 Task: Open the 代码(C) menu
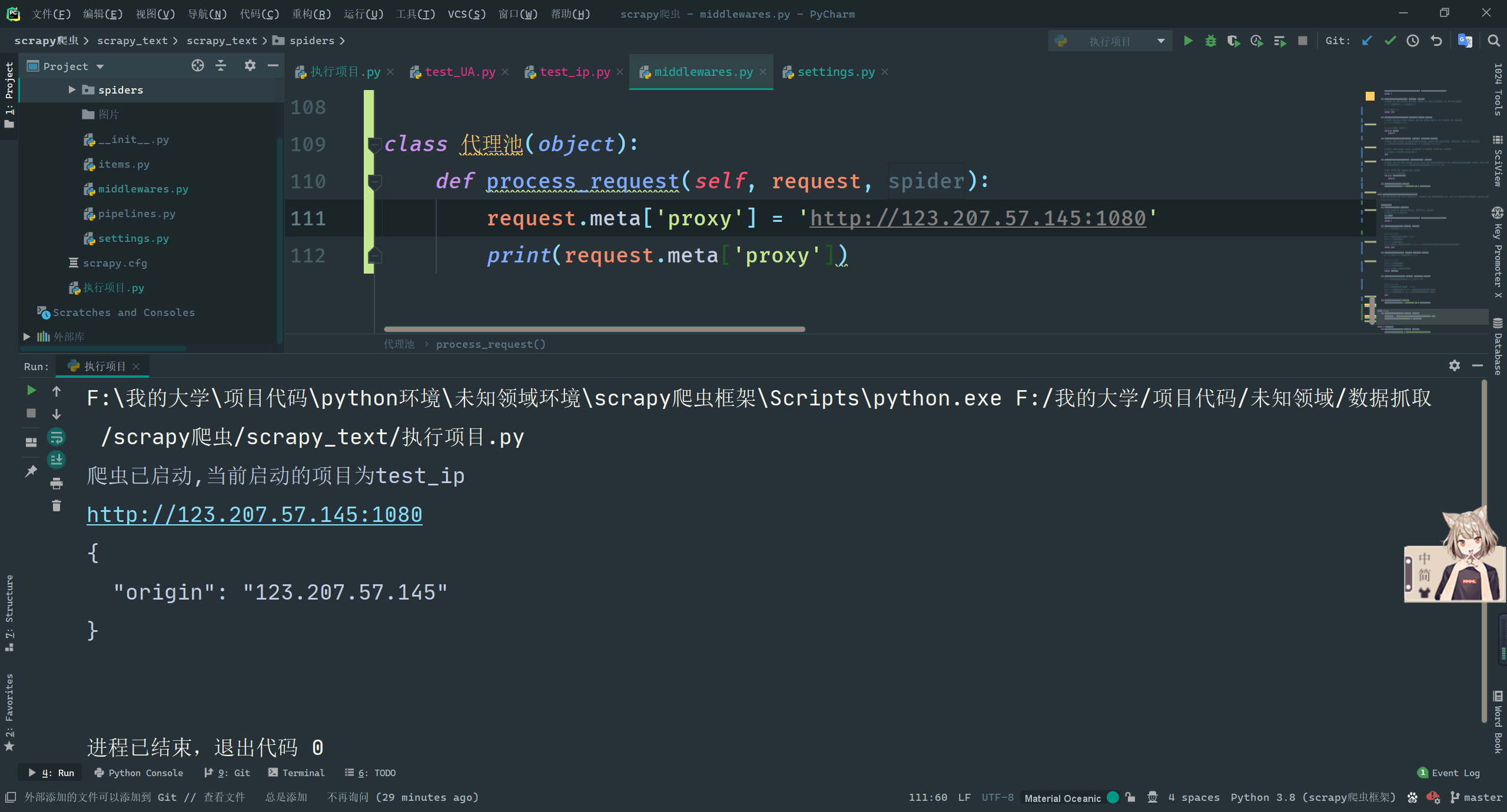259,14
